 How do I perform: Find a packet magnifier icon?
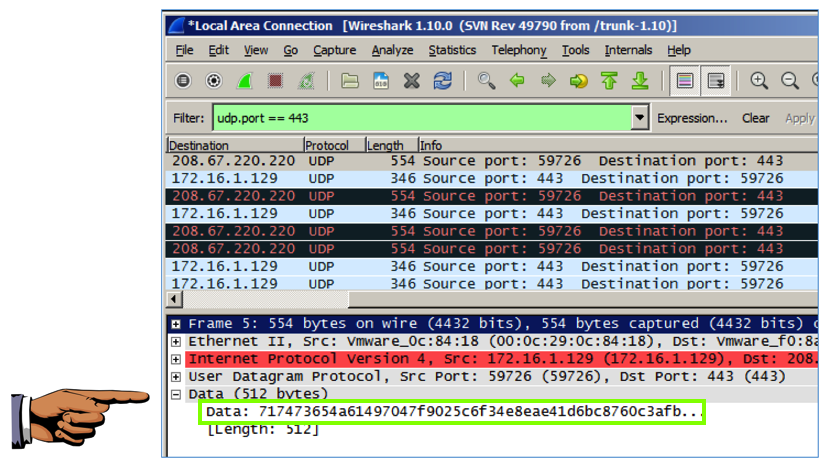coord(486,81)
